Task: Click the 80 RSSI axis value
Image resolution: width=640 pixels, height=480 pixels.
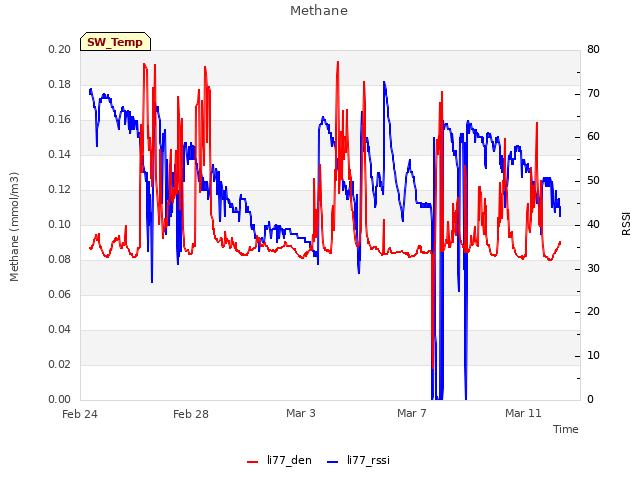Action: 593,49
